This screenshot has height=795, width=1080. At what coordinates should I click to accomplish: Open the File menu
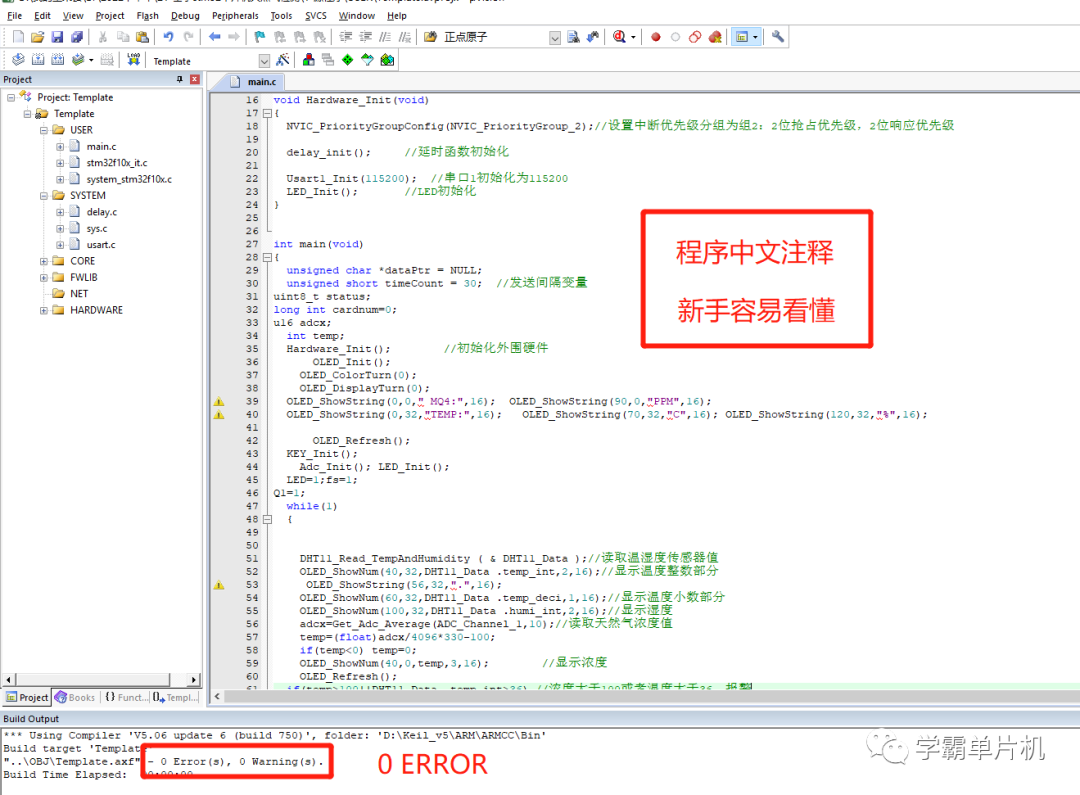tap(14, 15)
